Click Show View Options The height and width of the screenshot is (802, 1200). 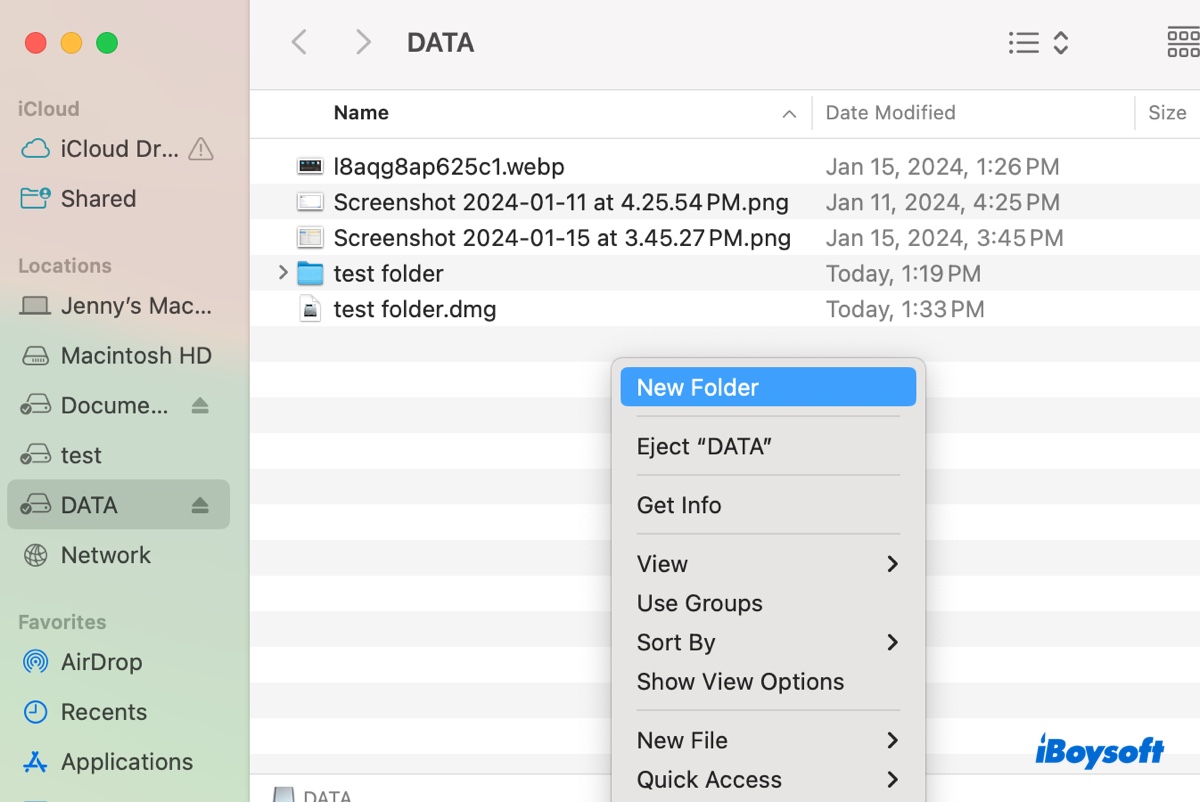point(740,681)
